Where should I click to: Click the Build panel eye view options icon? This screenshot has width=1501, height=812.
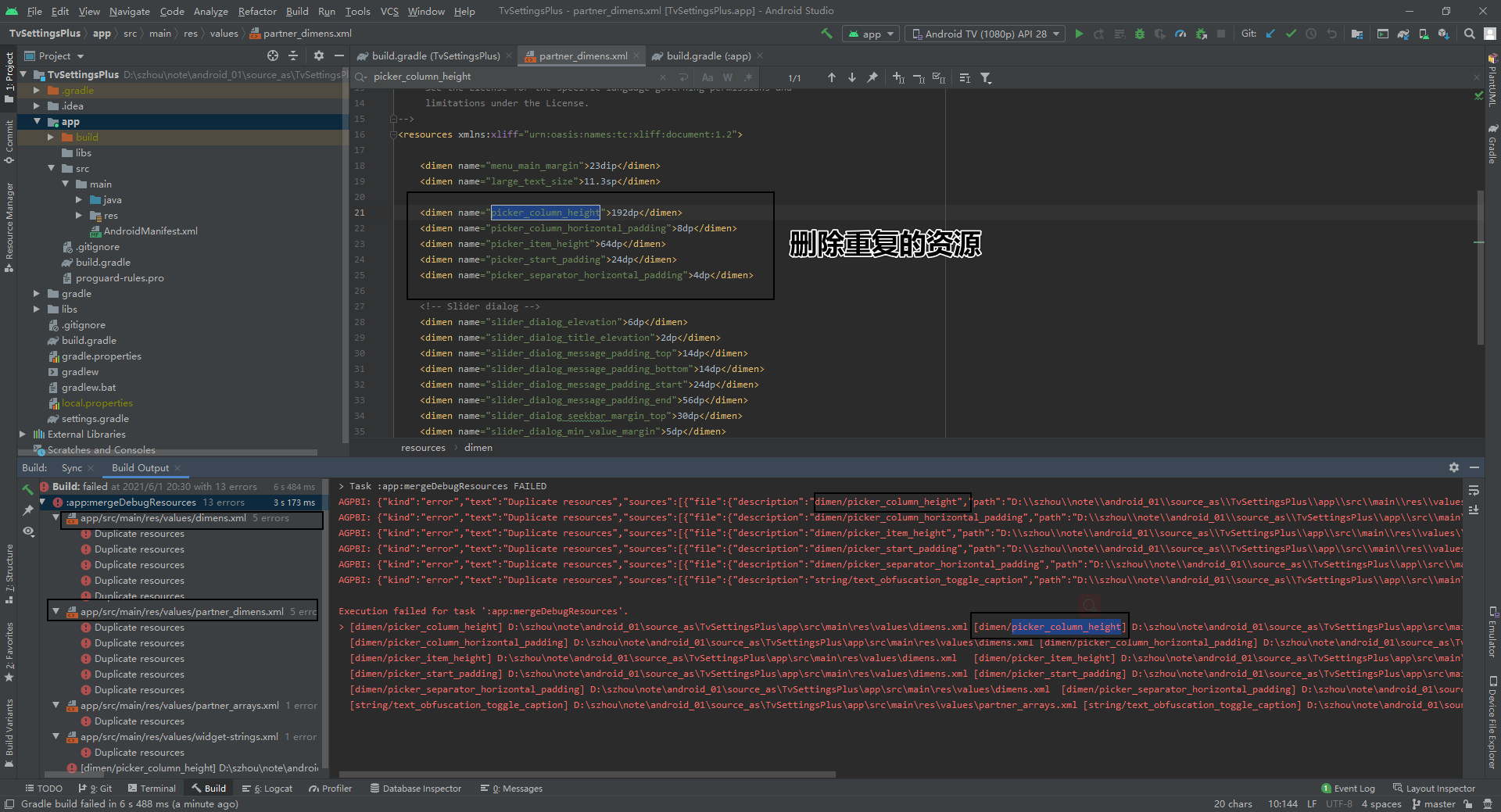pos(28,531)
